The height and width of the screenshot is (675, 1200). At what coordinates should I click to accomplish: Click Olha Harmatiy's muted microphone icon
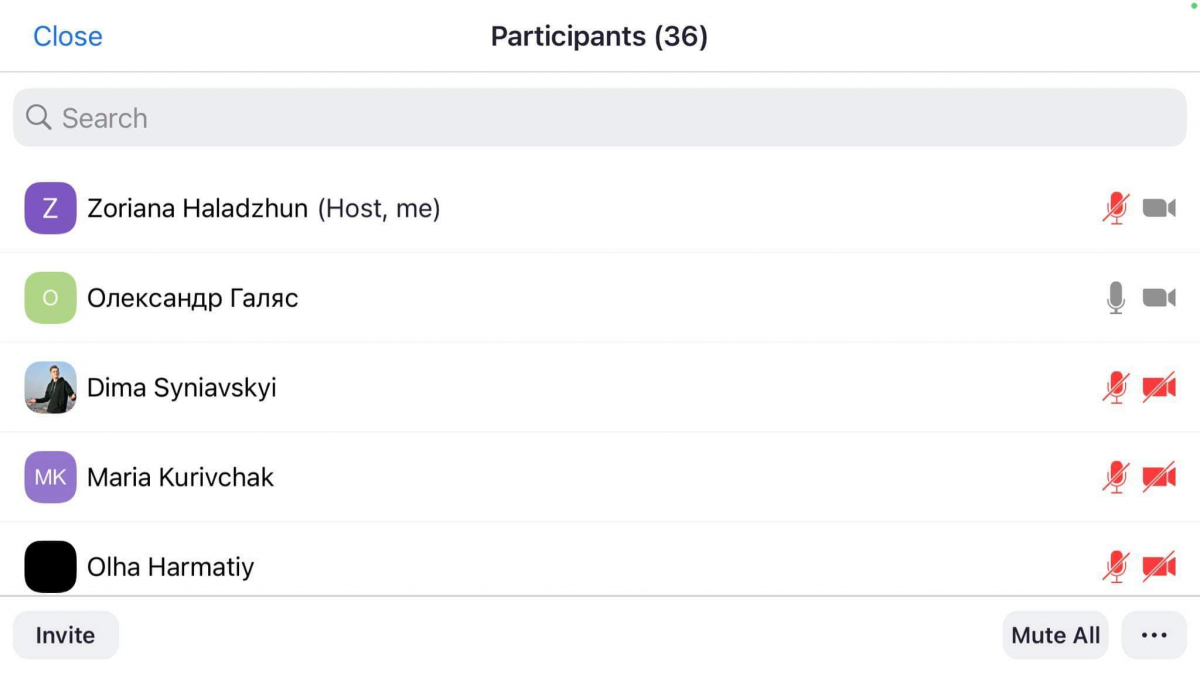1115,567
